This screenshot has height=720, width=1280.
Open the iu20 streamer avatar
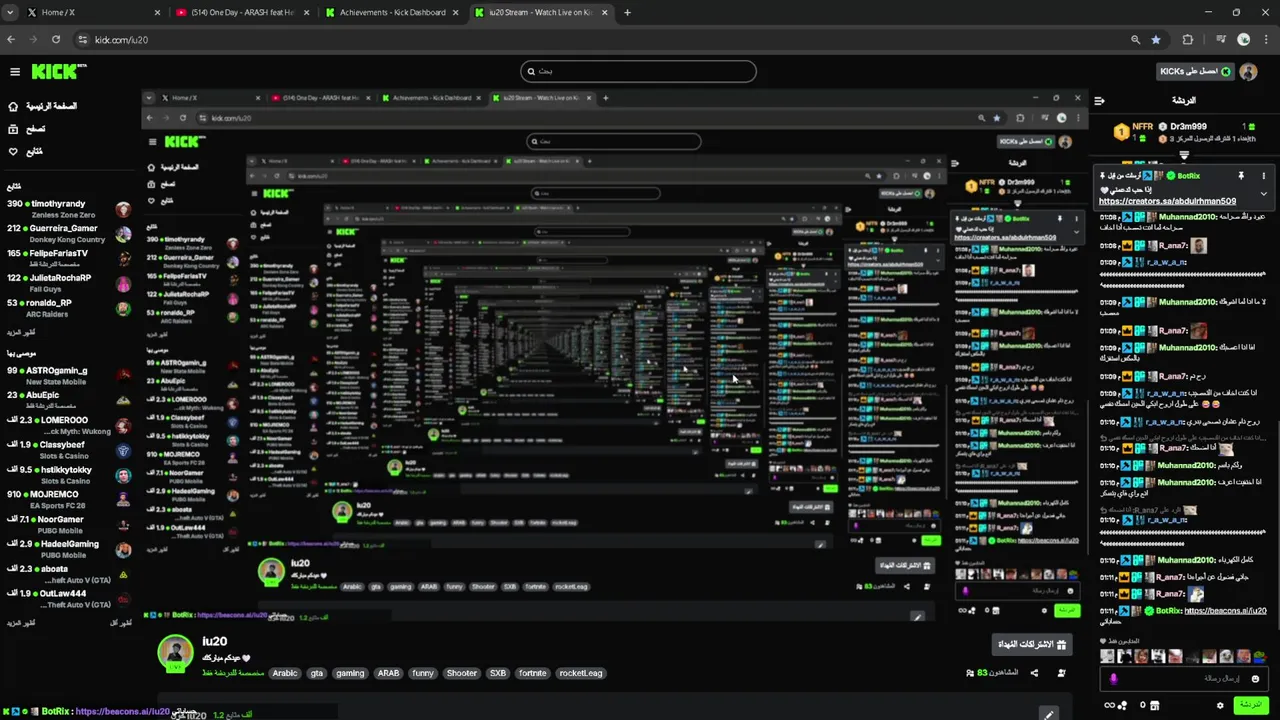coord(175,652)
